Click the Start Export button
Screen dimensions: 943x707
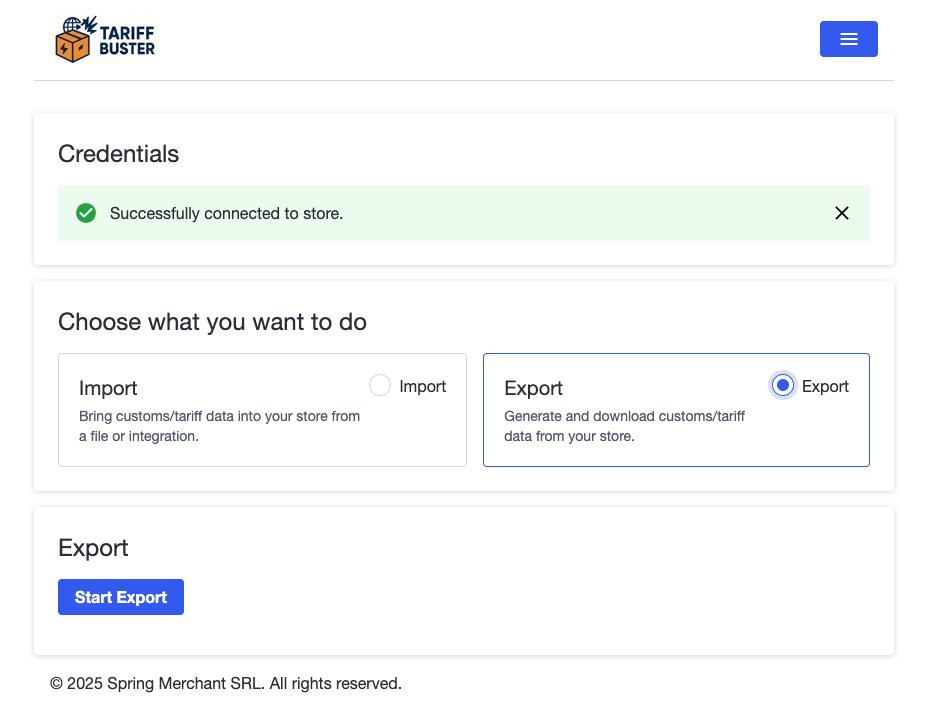121,597
